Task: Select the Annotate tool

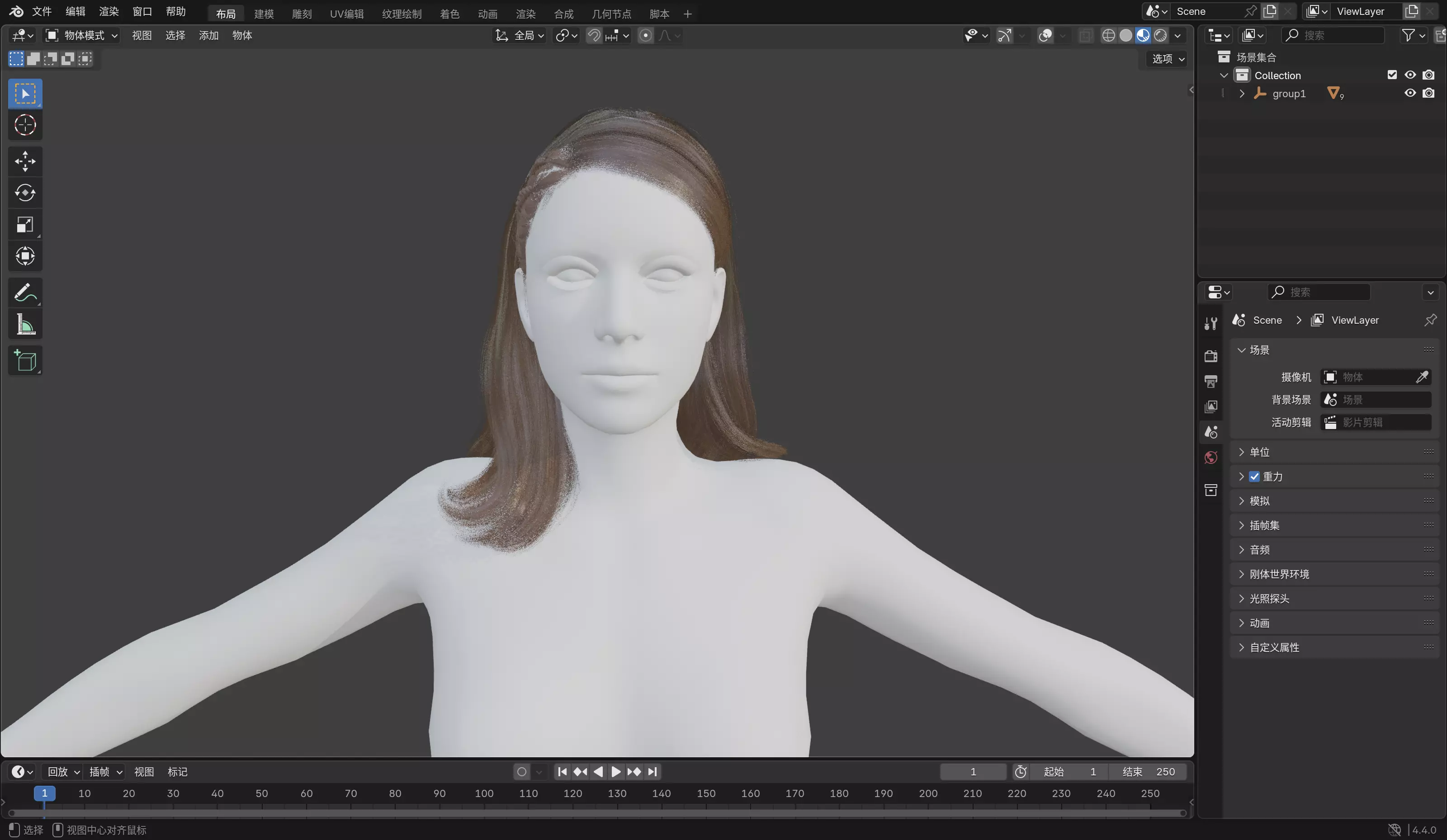Action: coord(25,293)
